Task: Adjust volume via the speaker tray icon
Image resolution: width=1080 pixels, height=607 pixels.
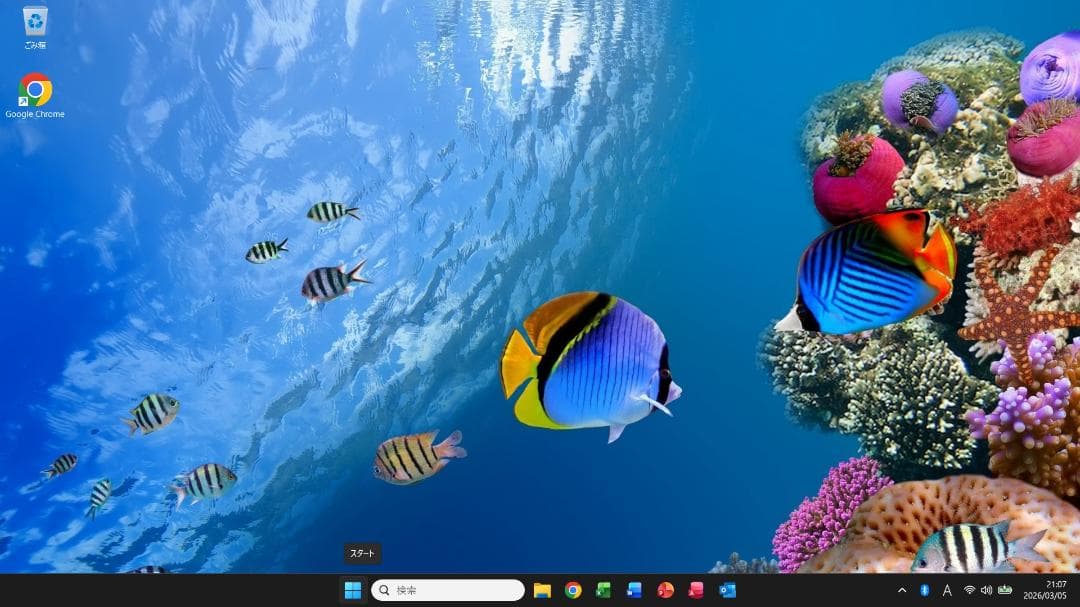Action: point(986,589)
